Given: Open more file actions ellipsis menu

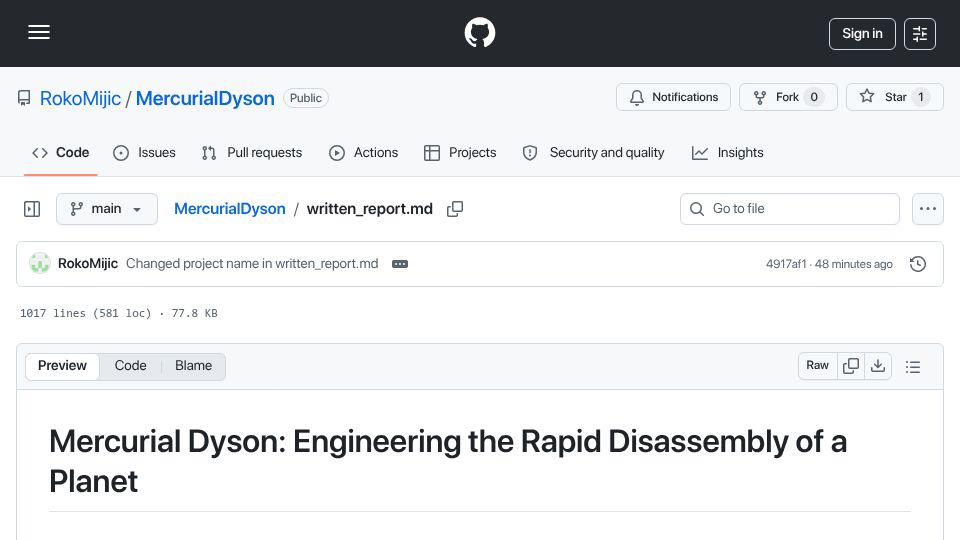Looking at the screenshot, I should 928,209.
